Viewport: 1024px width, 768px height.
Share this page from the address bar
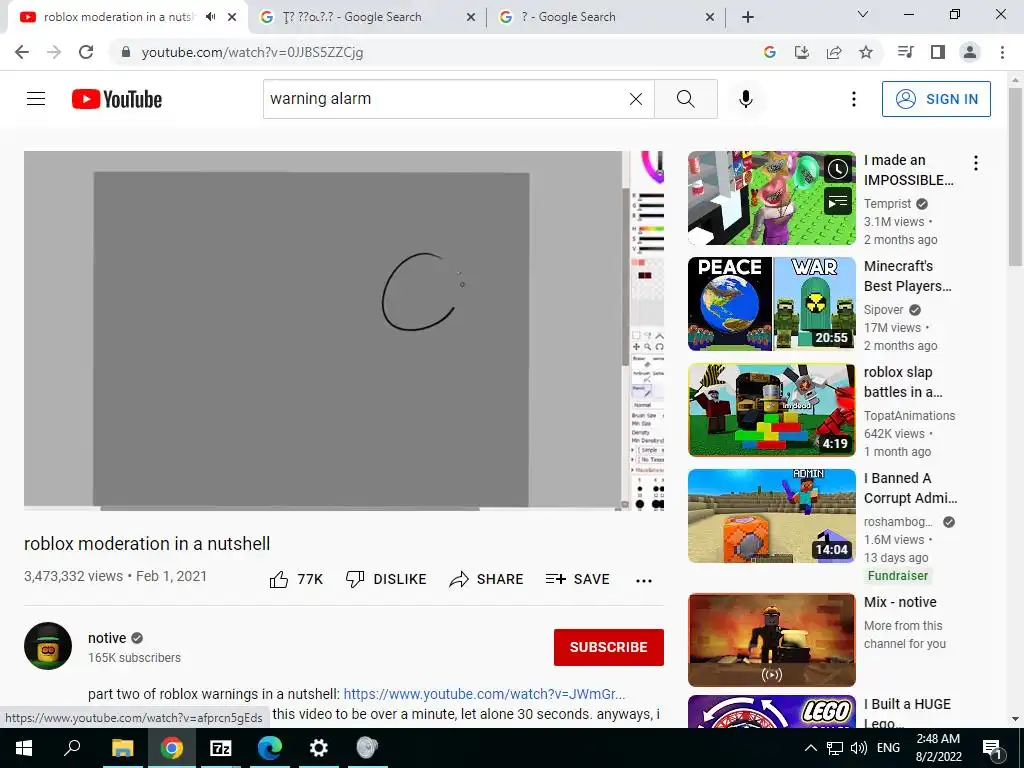pyautogui.click(x=834, y=52)
